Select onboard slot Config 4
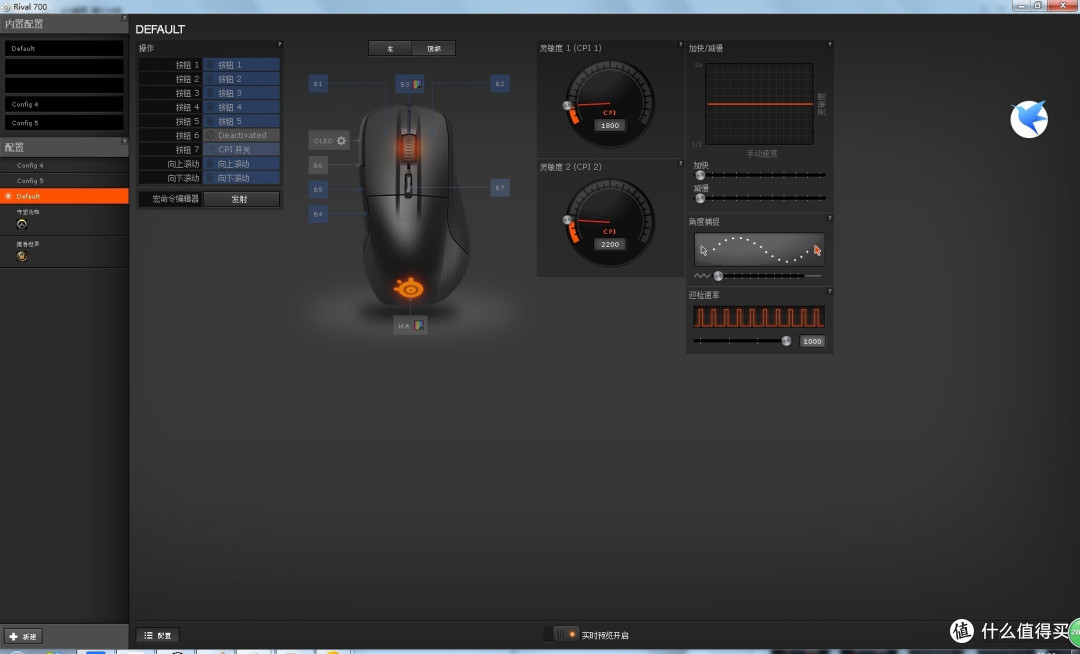 [64, 104]
